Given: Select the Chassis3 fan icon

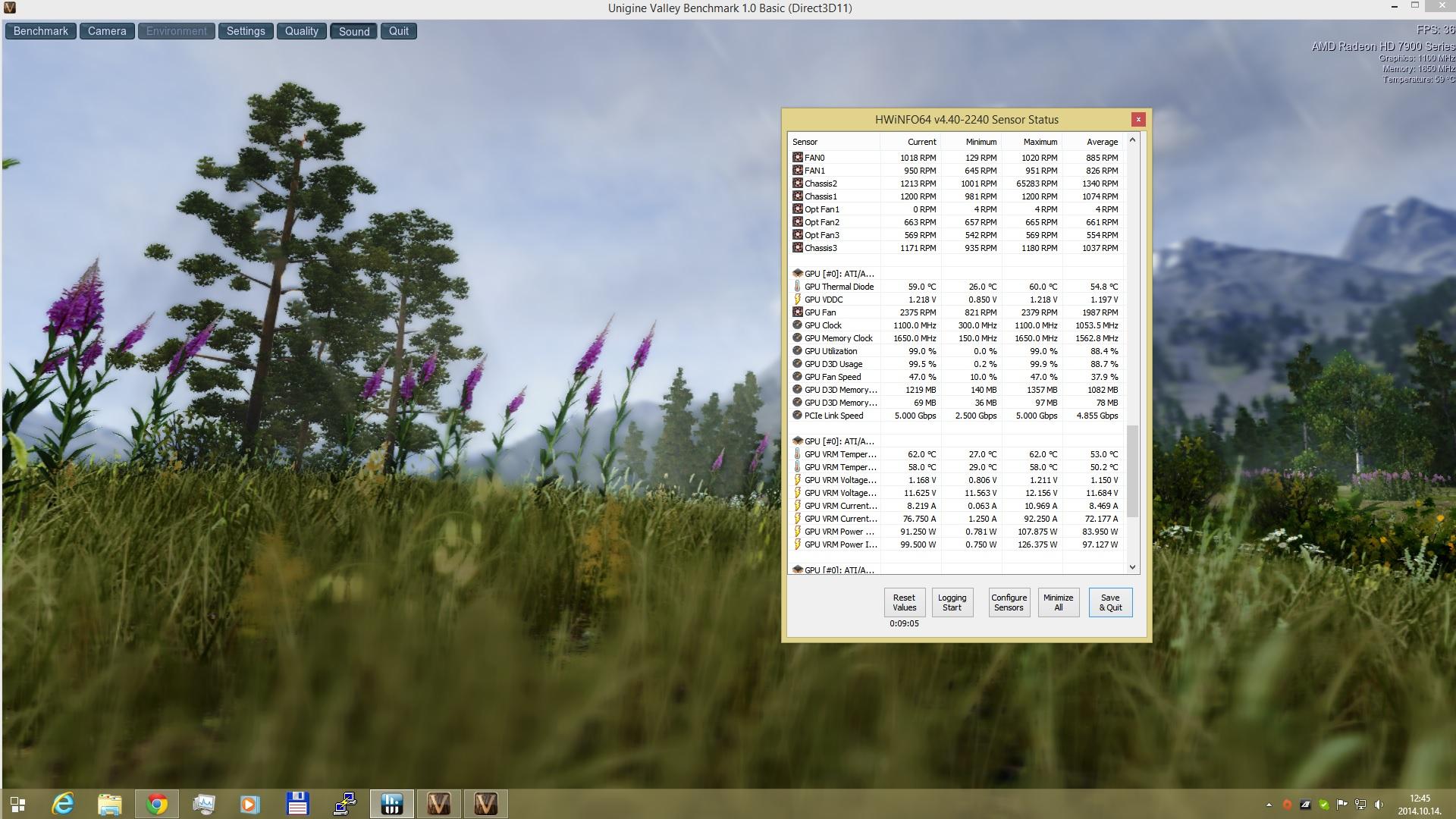Looking at the screenshot, I should (797, 247).
